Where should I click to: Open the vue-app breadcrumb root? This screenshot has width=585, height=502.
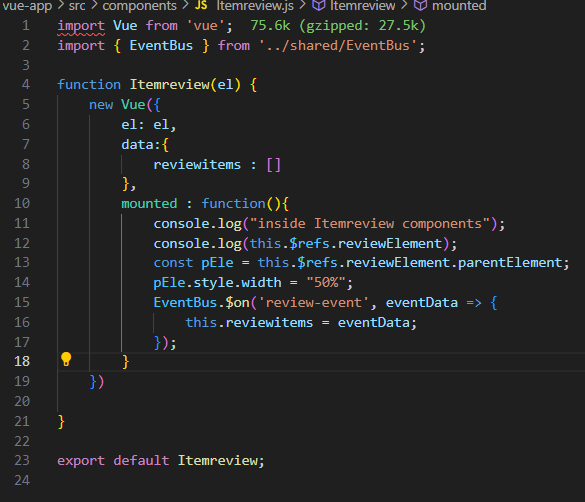click(27, 6)
